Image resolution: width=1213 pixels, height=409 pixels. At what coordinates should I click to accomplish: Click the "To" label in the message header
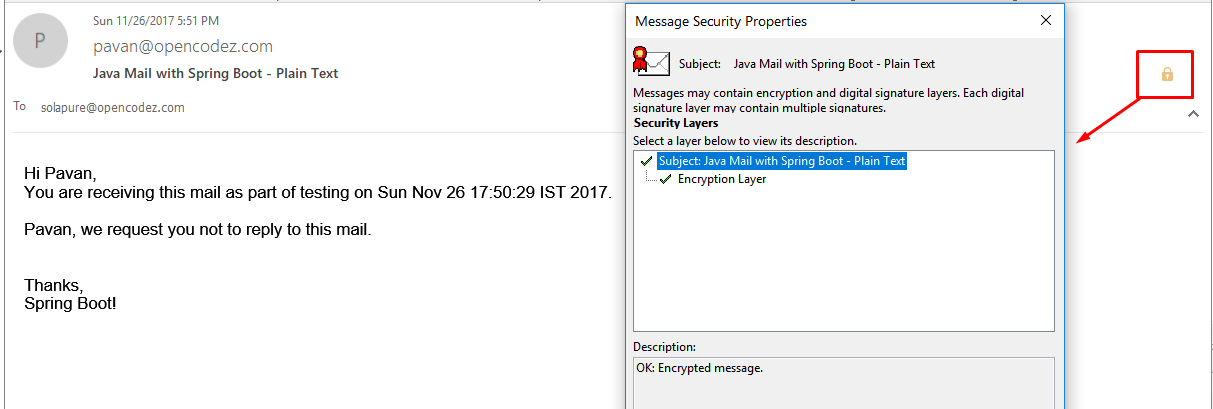[20, 106]
